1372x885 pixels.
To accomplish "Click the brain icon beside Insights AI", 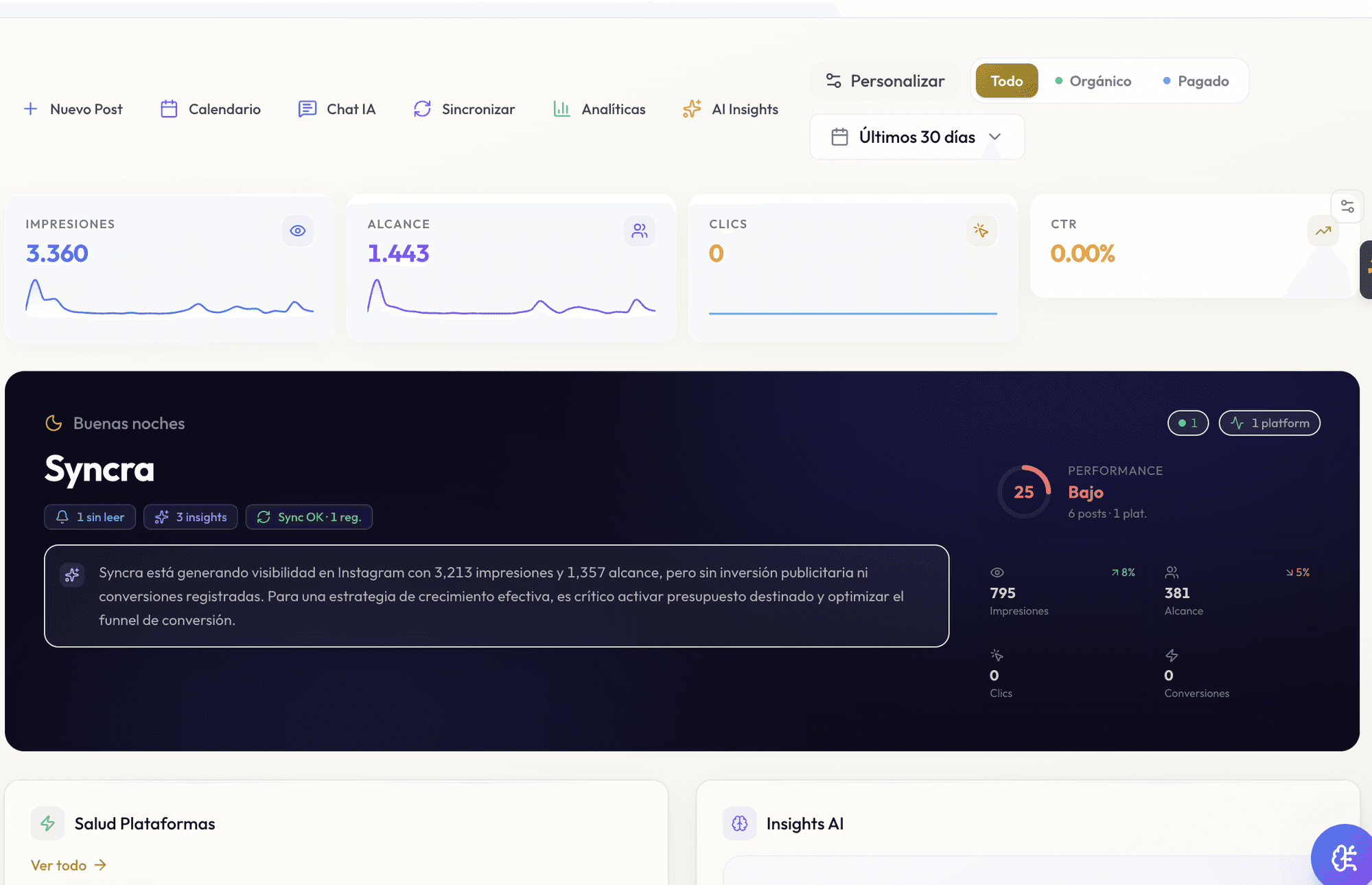I will (739, 823).
